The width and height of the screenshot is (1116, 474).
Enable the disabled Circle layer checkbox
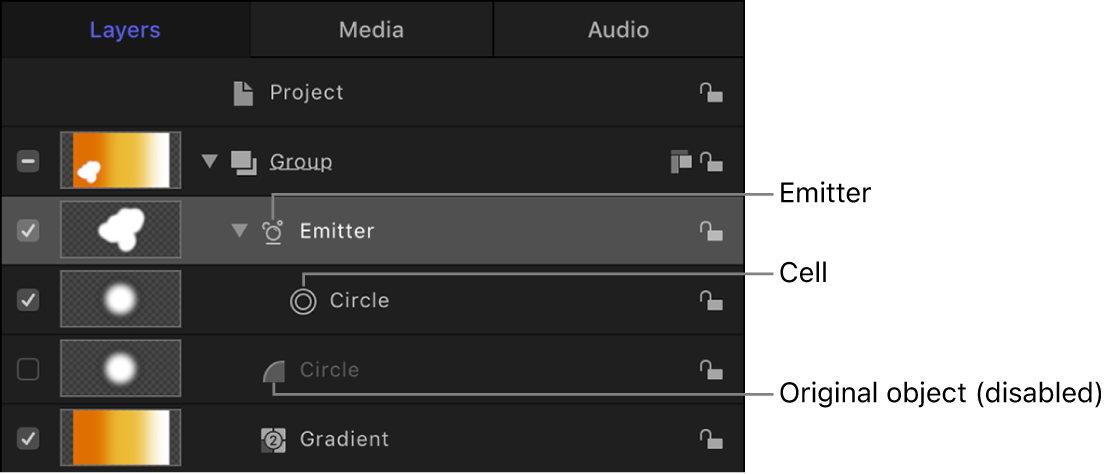click(29, 370)
